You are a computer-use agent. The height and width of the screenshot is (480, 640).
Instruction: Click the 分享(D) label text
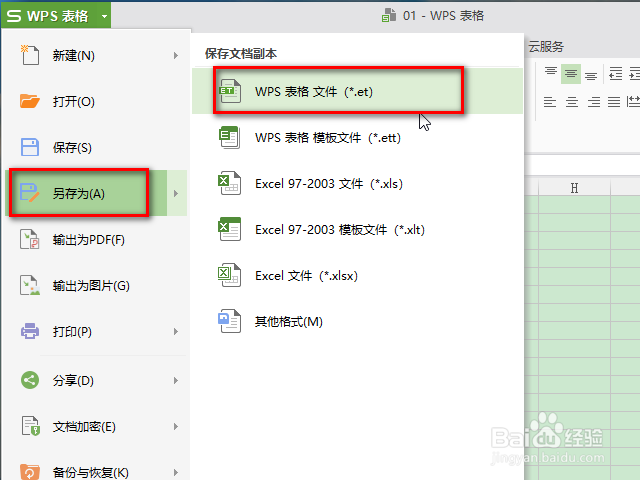(x=73, y=380)
